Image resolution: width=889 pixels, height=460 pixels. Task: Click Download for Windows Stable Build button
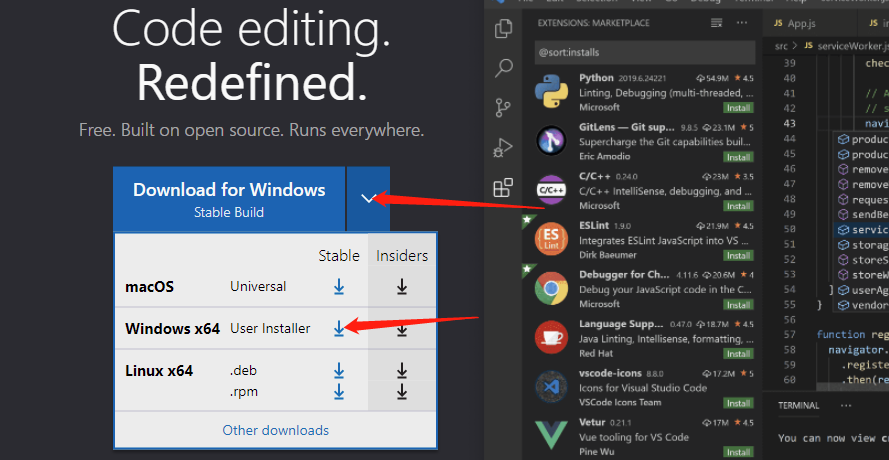(x=229, y=198)
